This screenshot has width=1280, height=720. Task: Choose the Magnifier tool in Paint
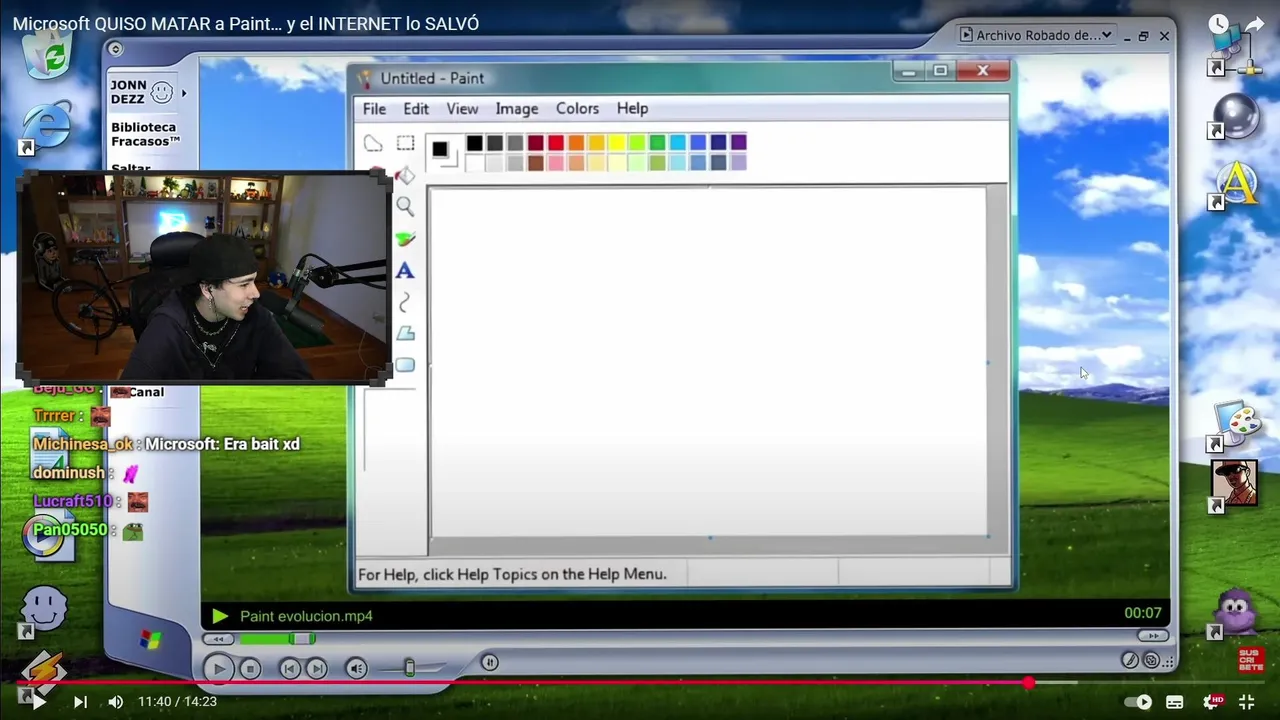[405, 206]
